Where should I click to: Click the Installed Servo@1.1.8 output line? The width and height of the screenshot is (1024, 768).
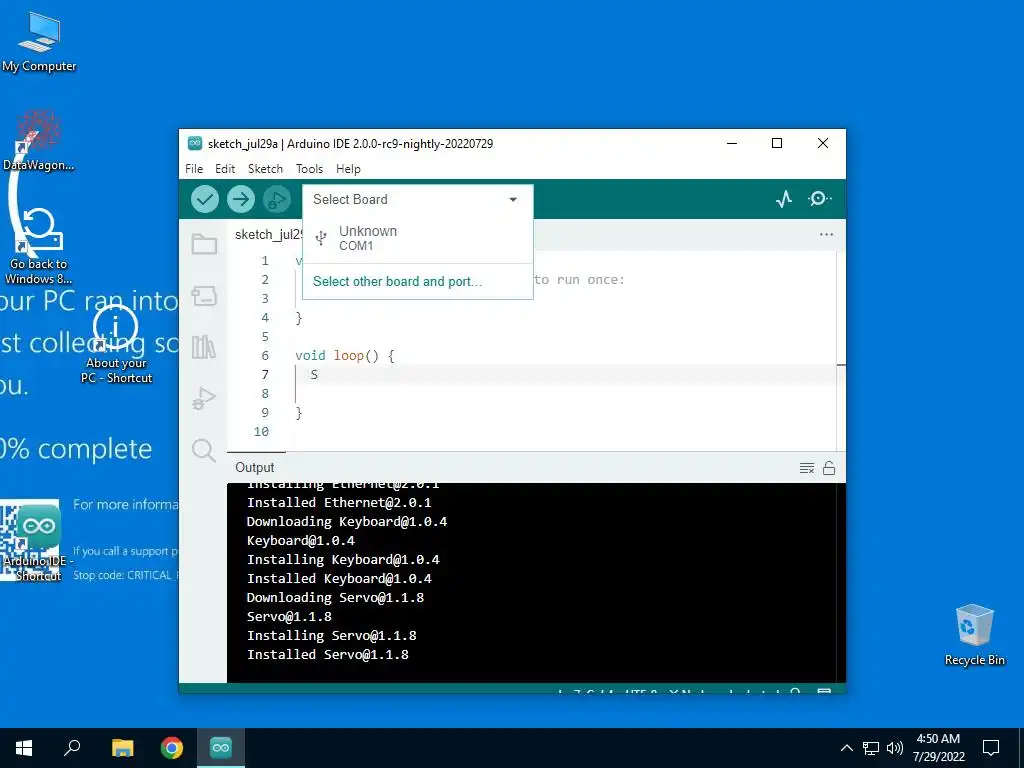point(328,654)
